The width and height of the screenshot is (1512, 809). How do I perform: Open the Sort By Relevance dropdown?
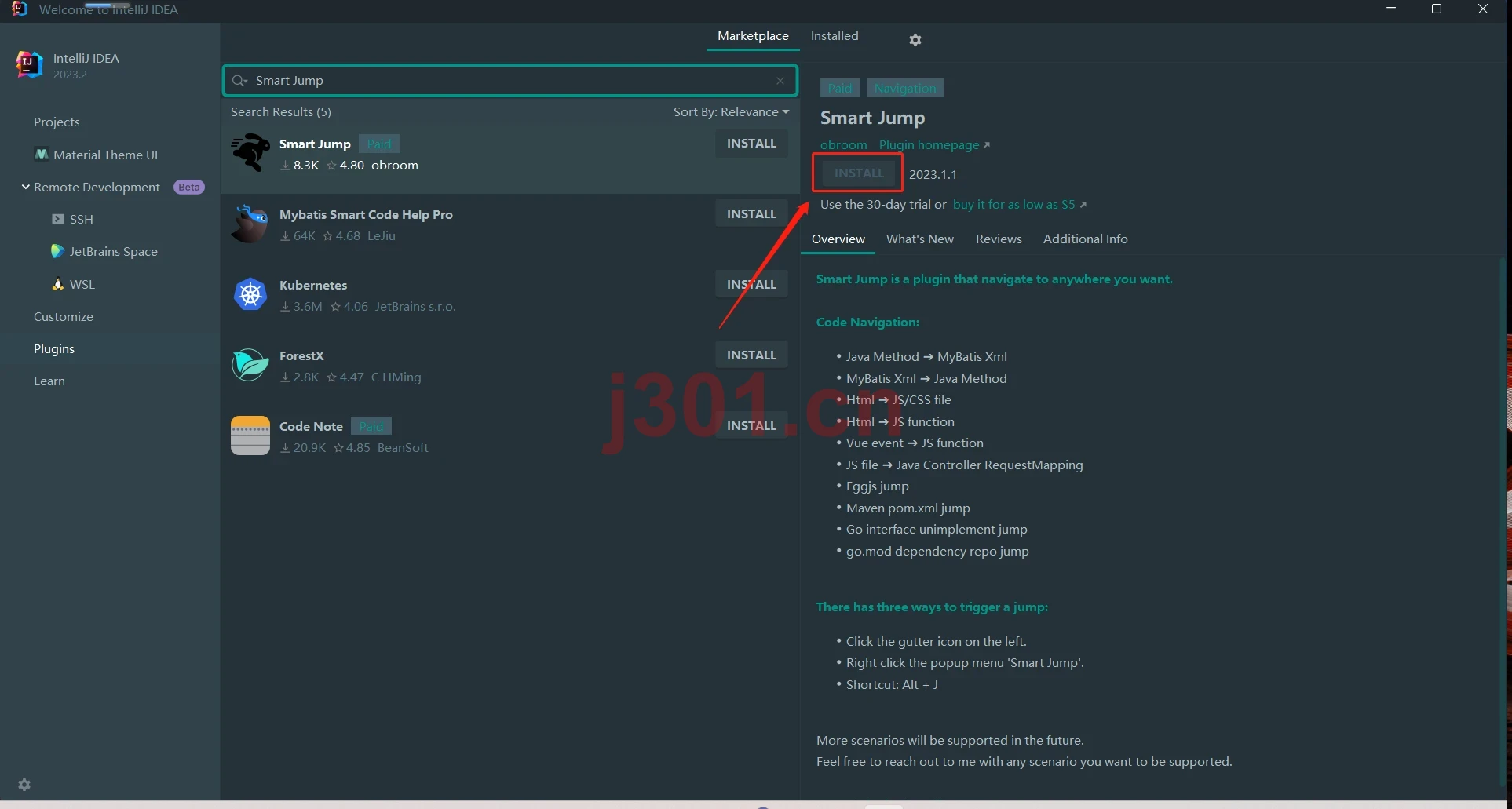pyautogui.click(x=731, y=112)
